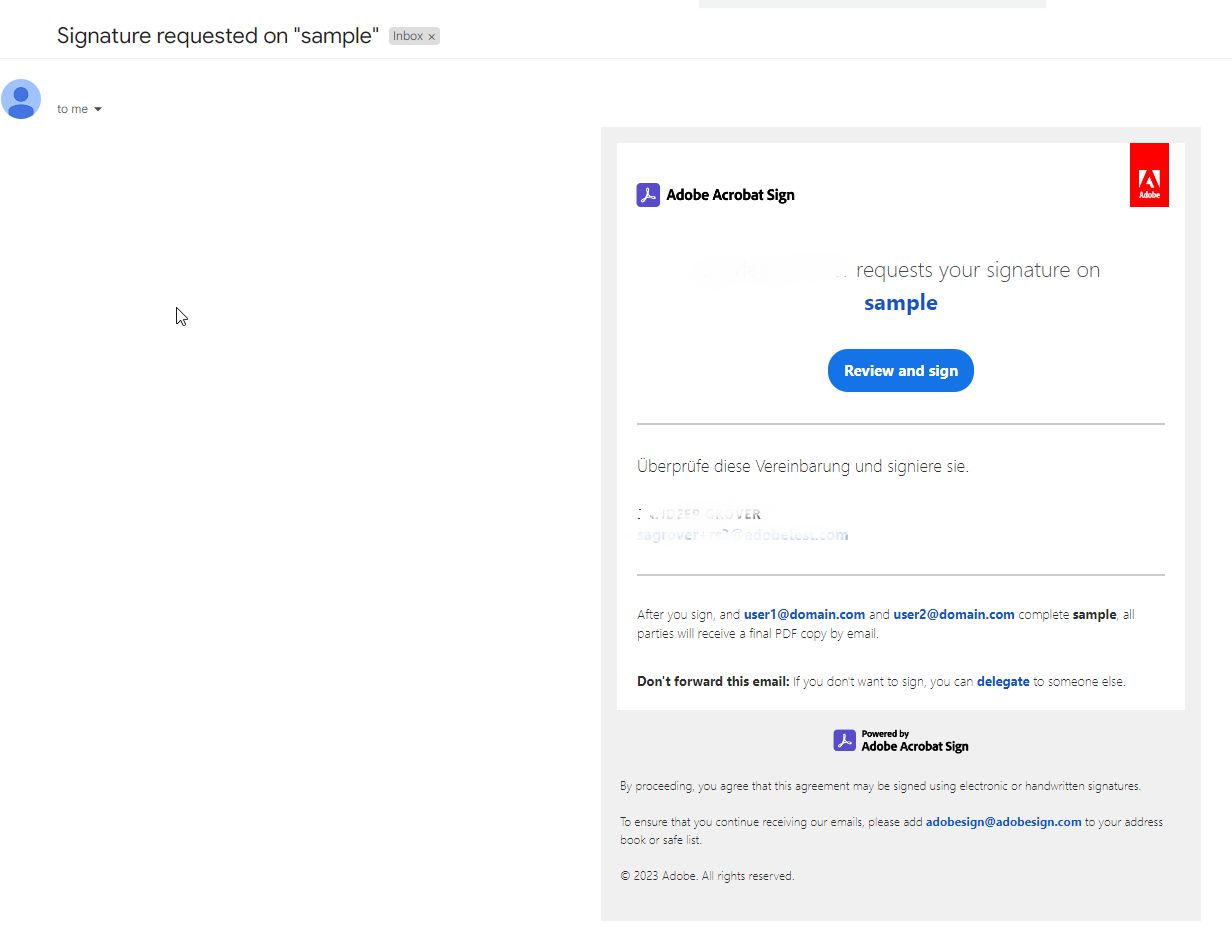
Task: Click the "Adobe Acrobat Sign" header title text
Action: 730,195
